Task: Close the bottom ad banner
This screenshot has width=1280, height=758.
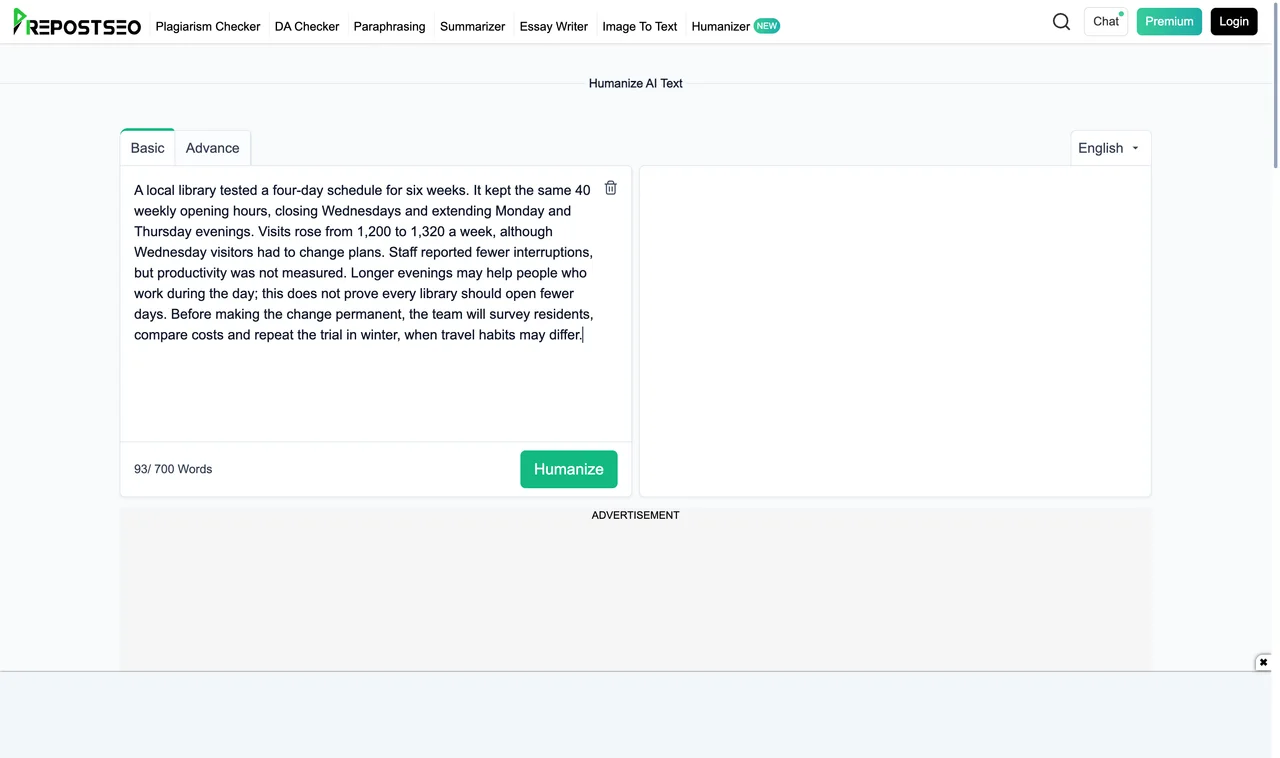Action: click(1263, 662)
